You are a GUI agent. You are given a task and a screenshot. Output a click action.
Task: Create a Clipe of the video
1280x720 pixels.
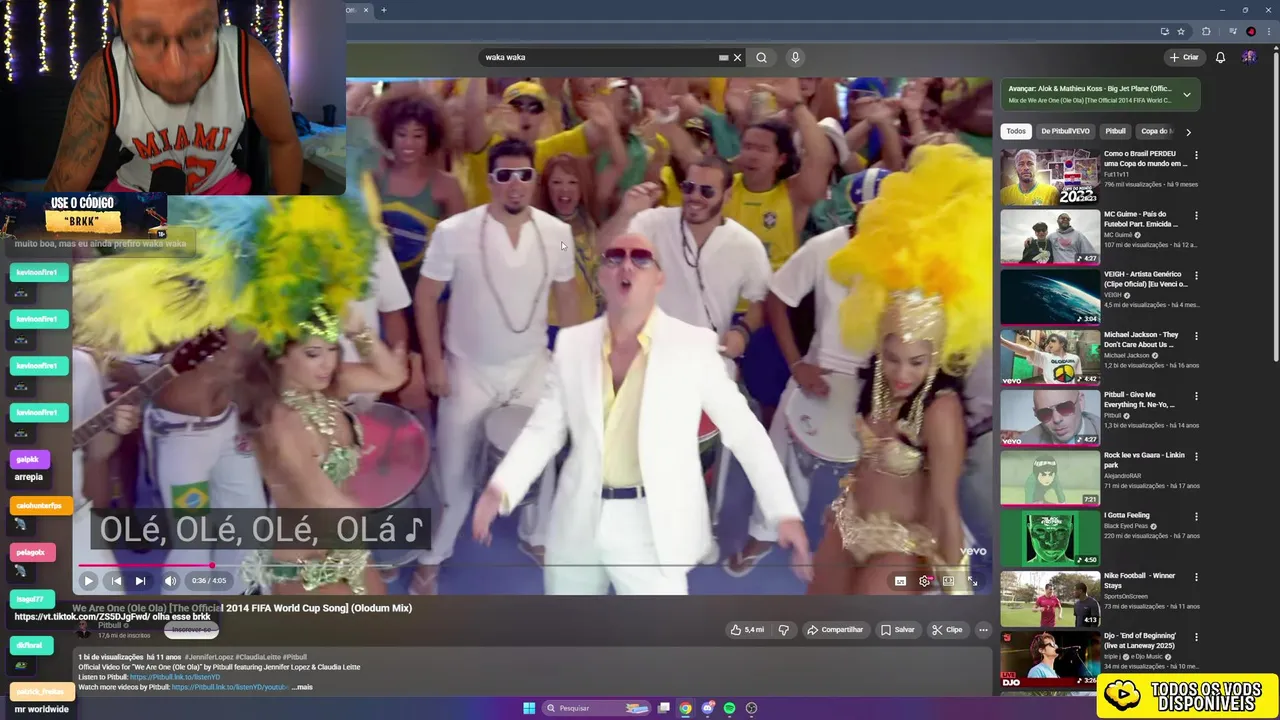pyautogui.click(x=947, y=630)
